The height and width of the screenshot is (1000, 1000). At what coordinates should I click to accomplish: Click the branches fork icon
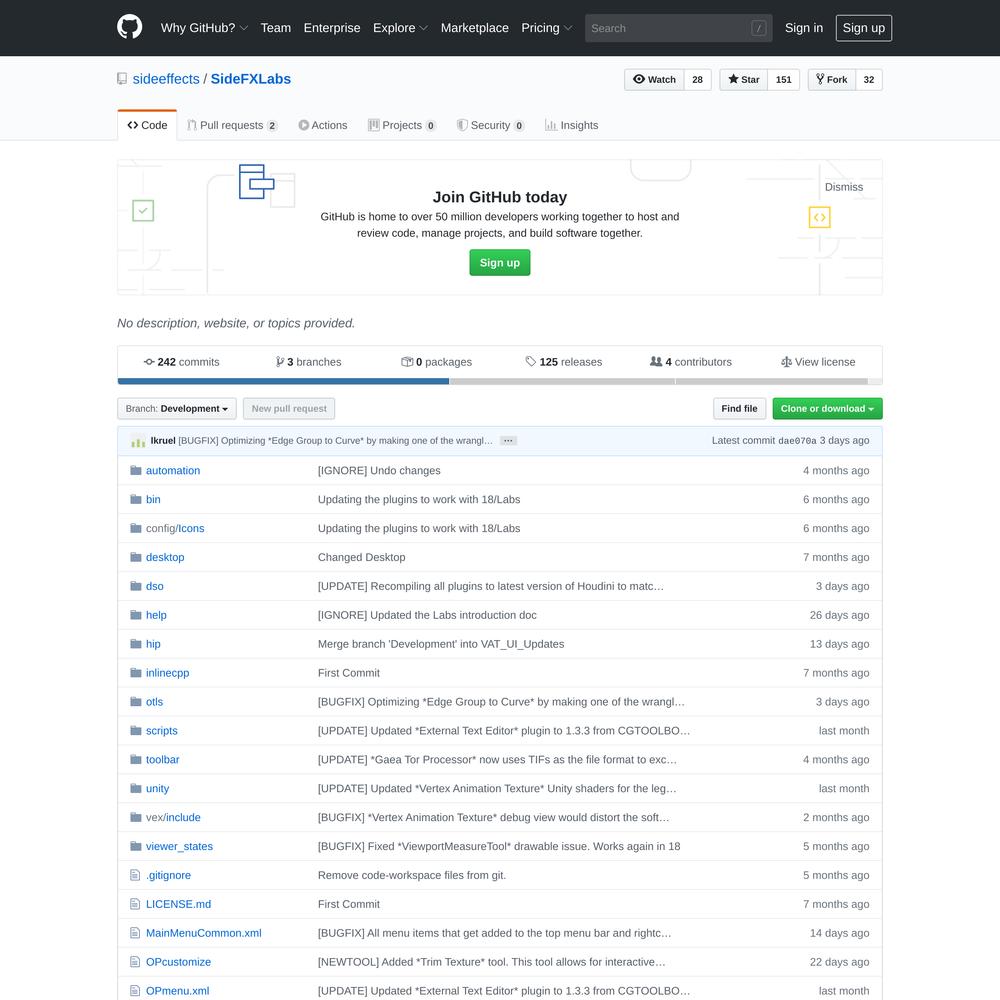pos(279,362)
